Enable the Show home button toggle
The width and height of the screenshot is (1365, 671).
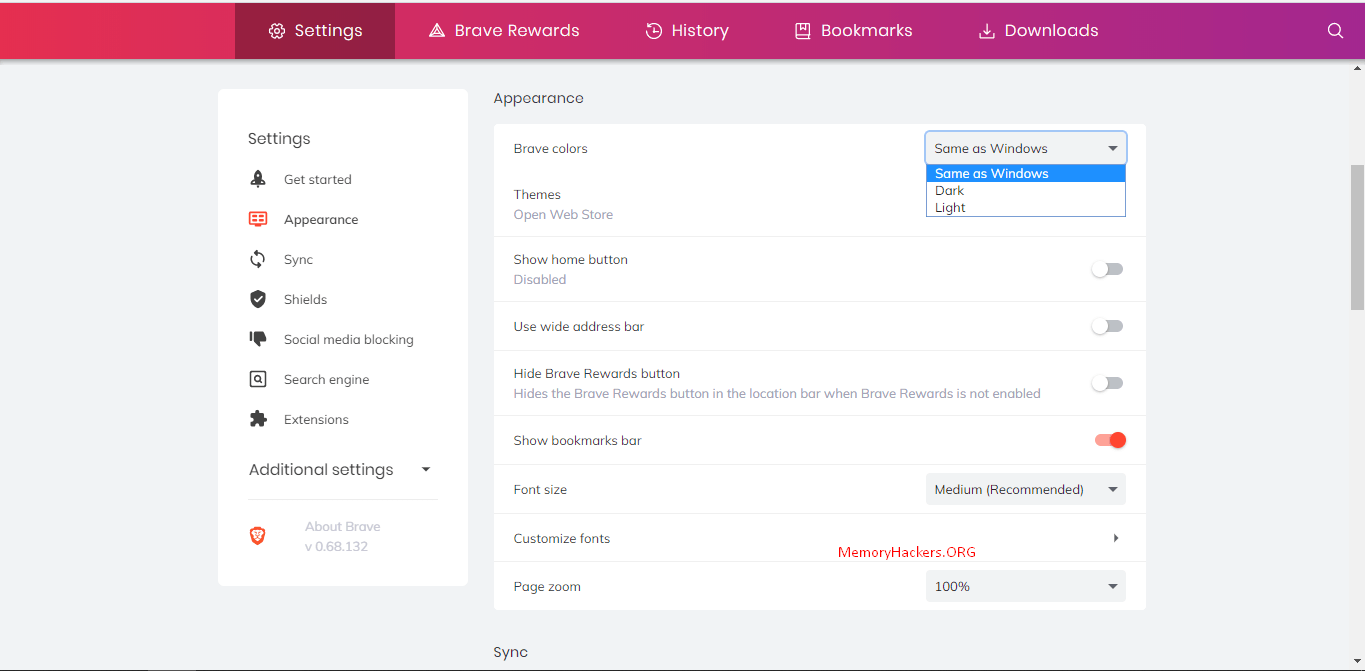coord(1108,269)
